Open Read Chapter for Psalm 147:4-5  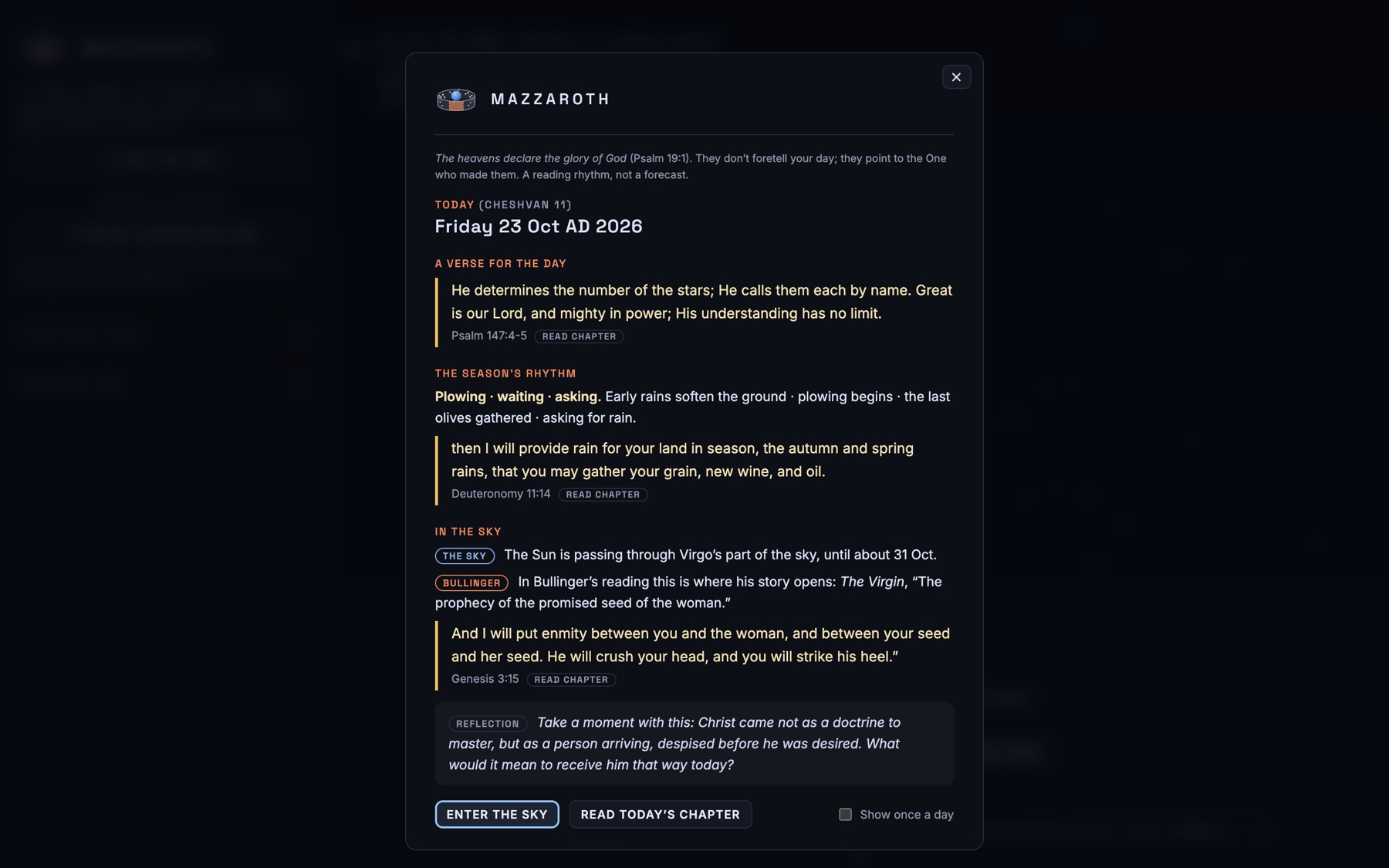click(579, 336)
